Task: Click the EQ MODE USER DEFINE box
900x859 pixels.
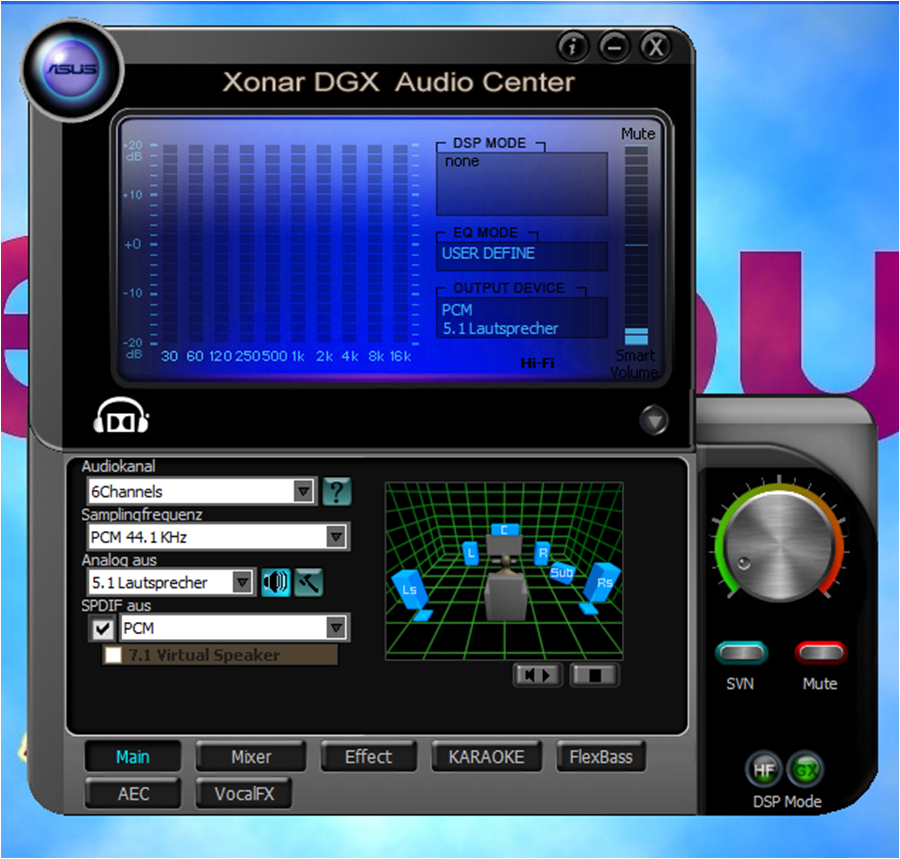Action: tap(522, 255)
